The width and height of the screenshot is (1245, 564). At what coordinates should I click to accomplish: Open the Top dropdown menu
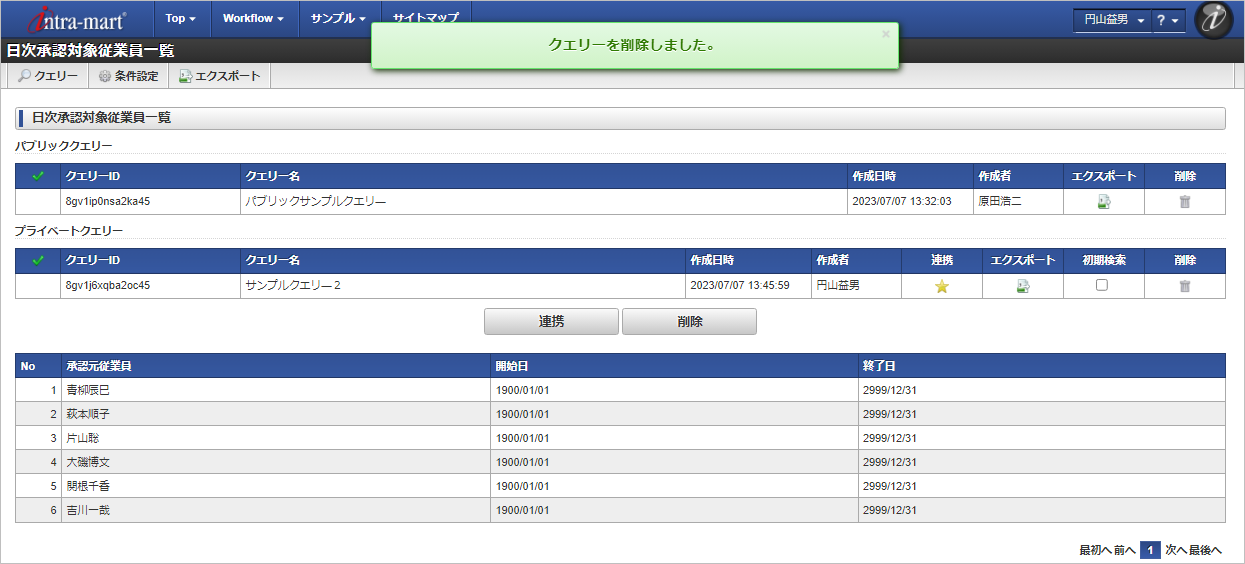(x=180, y=18)
